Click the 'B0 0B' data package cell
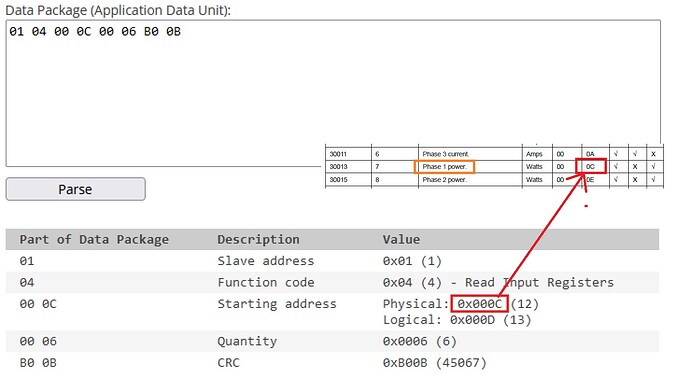This screenshot has width=690, height=378. 38,363
